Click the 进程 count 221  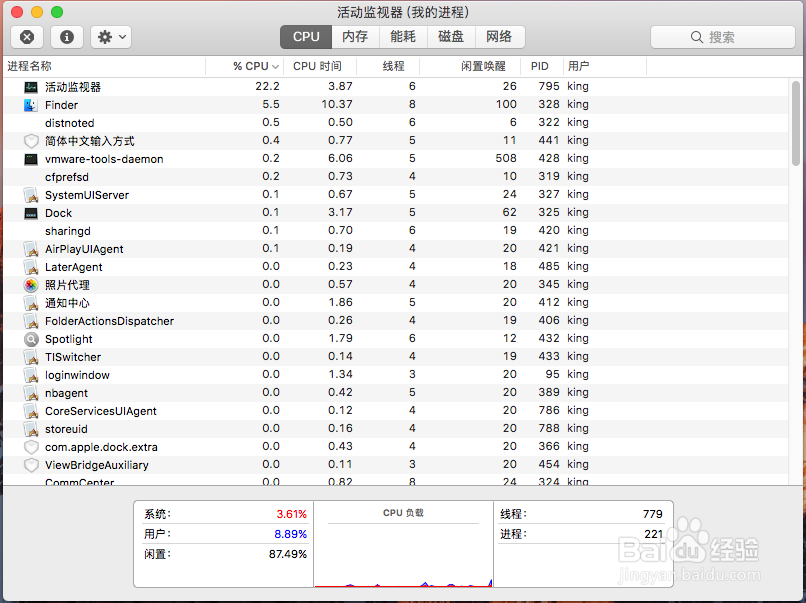coord(653,534)
